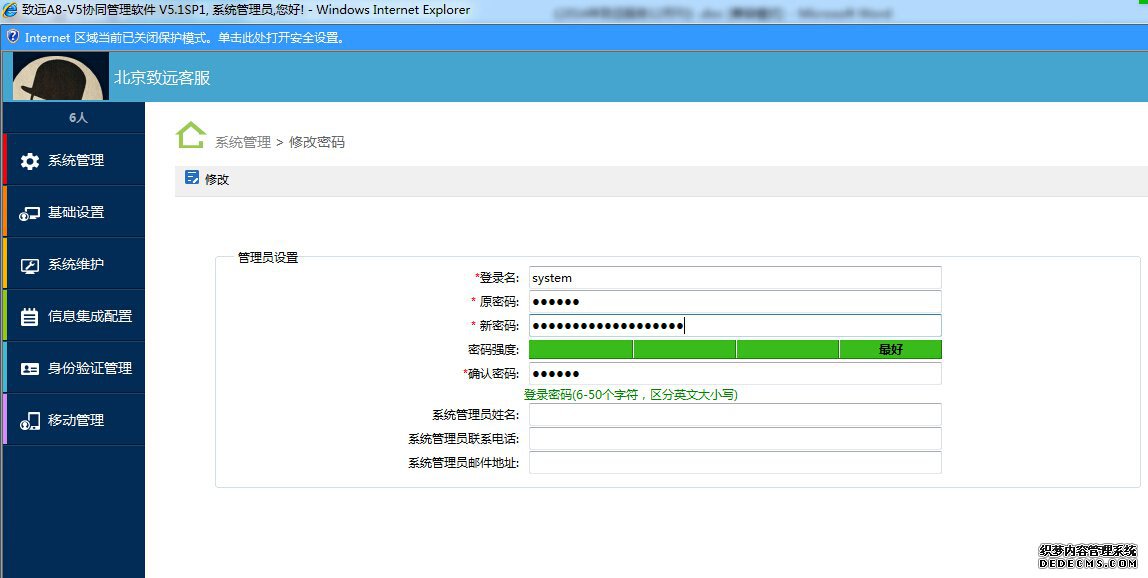Click the 系统管理 breadcrumb link
The image size is (1148, 578).
[243, 143]
